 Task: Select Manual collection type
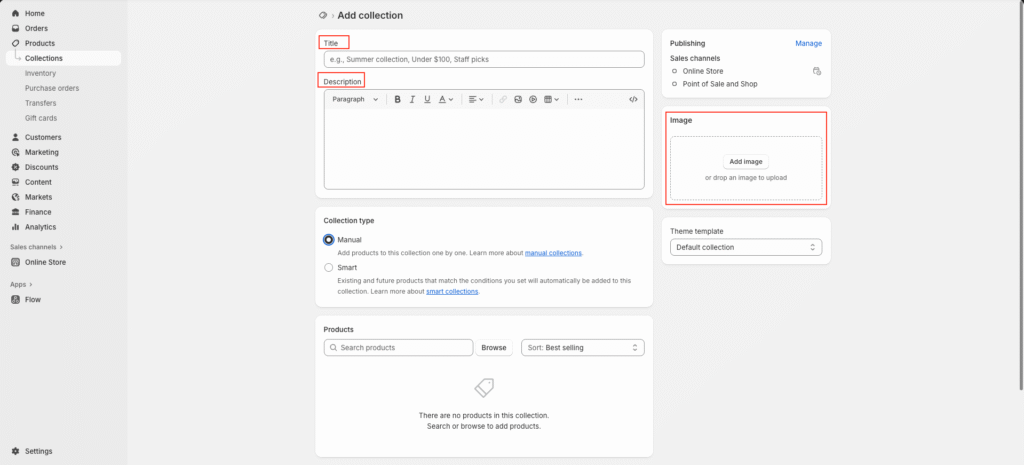(329, 240)
